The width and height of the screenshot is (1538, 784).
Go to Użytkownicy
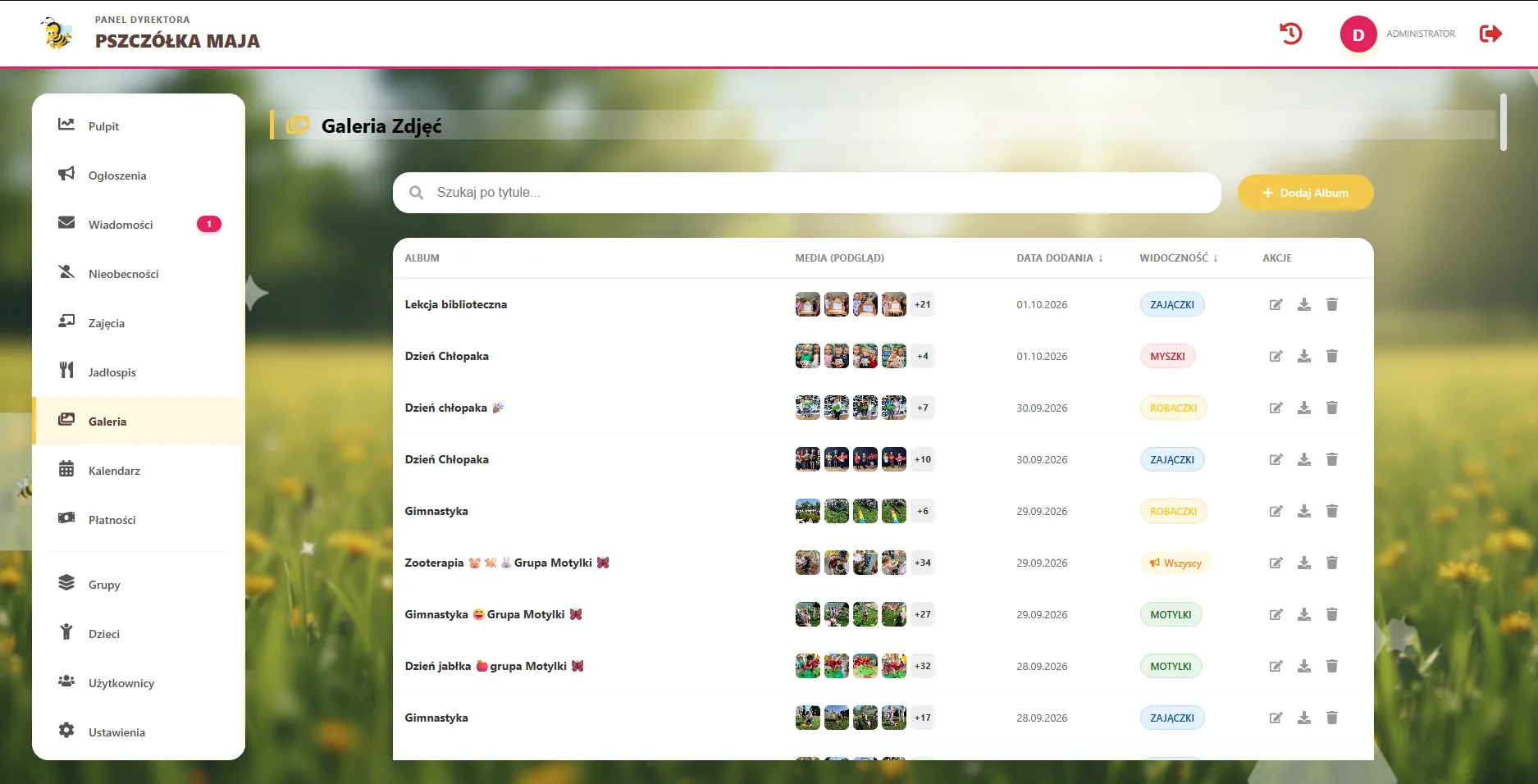click(139, 683)
